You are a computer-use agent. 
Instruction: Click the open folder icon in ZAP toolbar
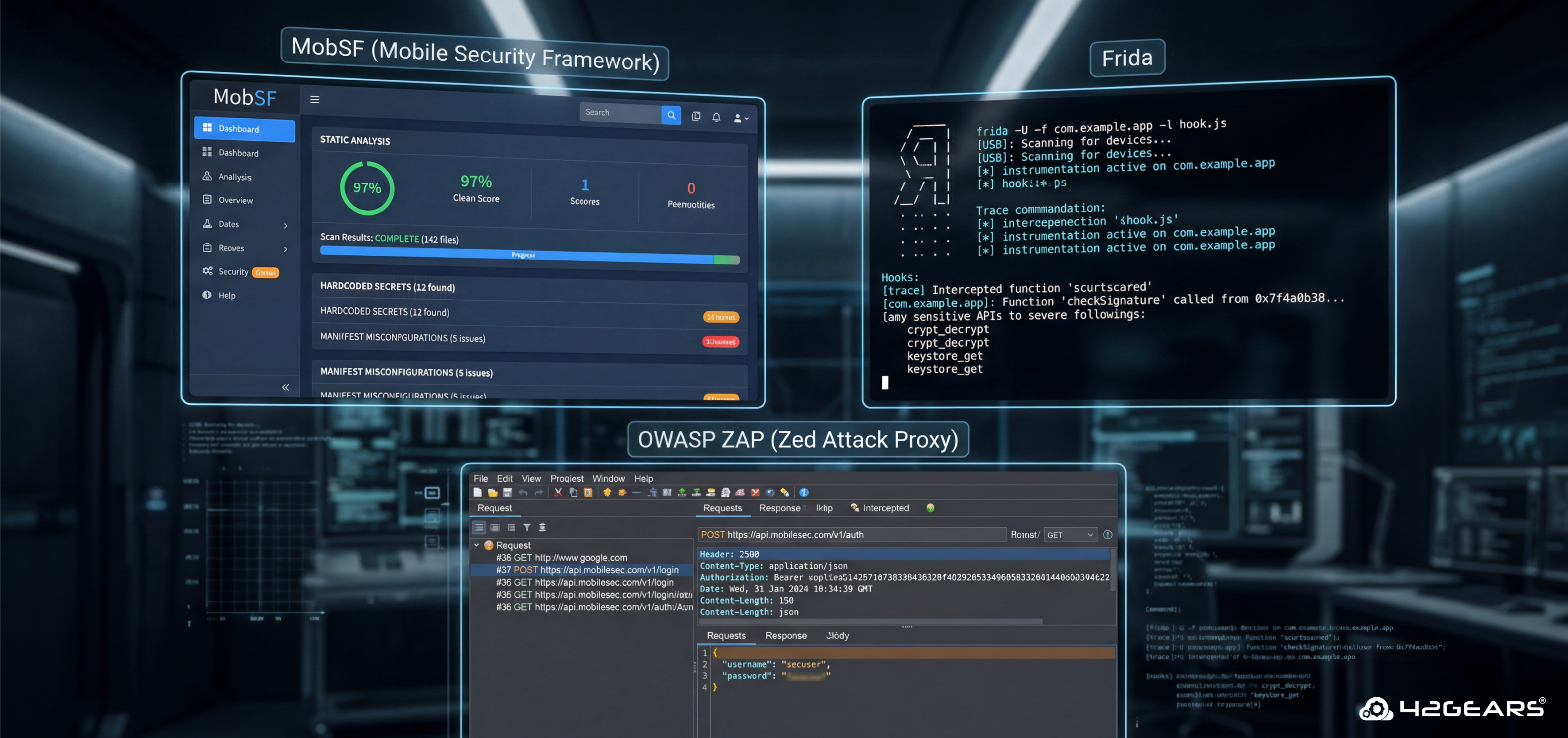(492, 492)
